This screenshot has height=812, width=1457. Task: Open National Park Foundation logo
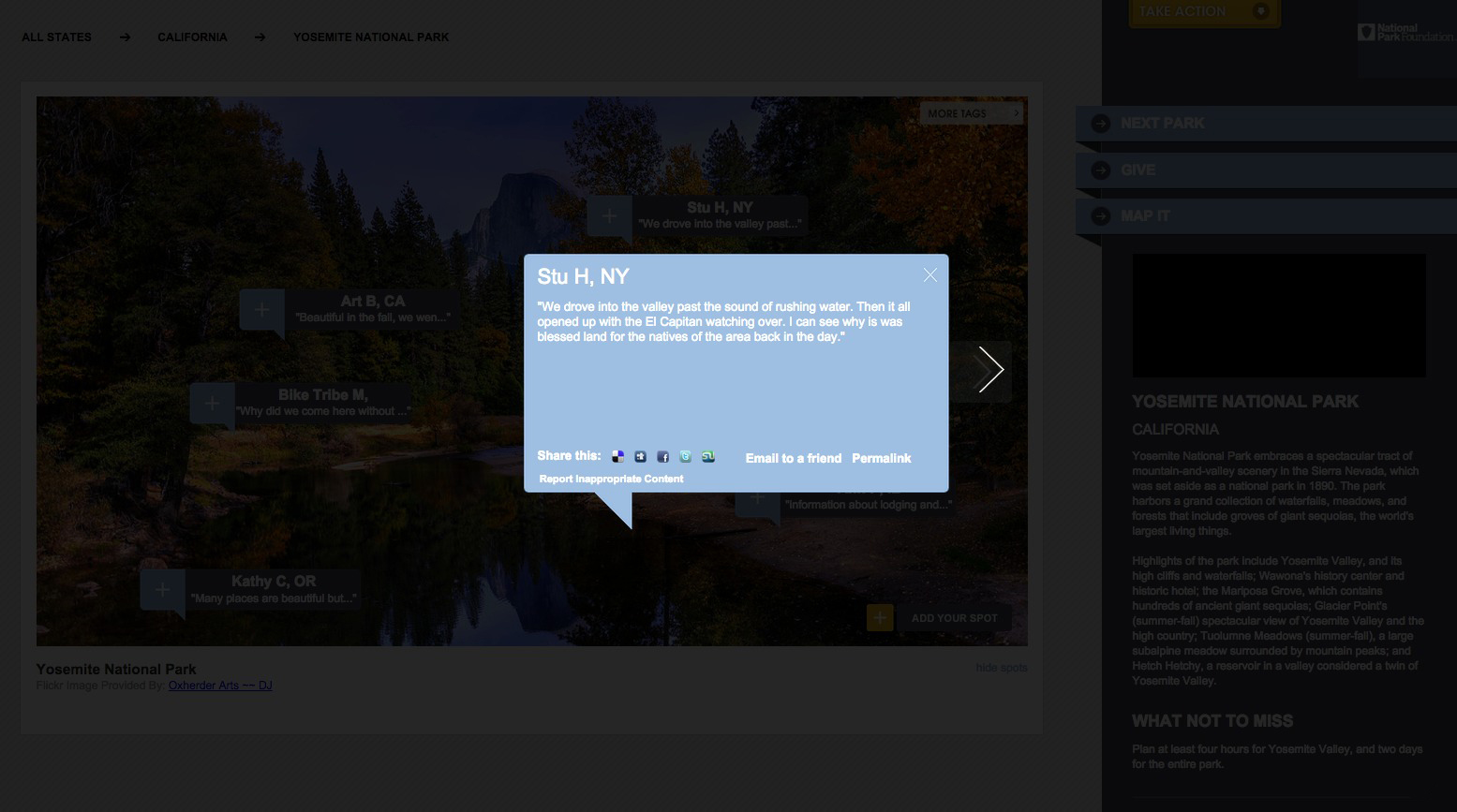pyautogui.click(x=1405, y=33)
